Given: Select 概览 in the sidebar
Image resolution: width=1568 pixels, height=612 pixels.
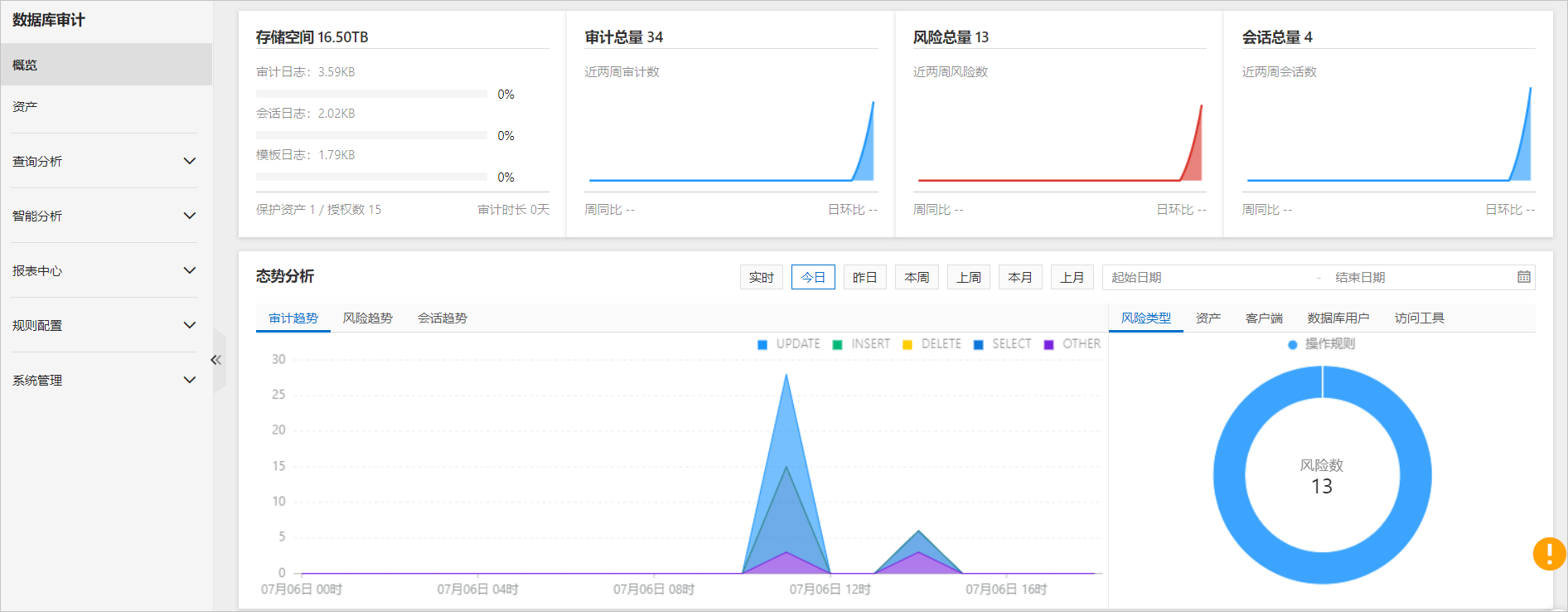Looking at the screenshot, I should 106,65.
